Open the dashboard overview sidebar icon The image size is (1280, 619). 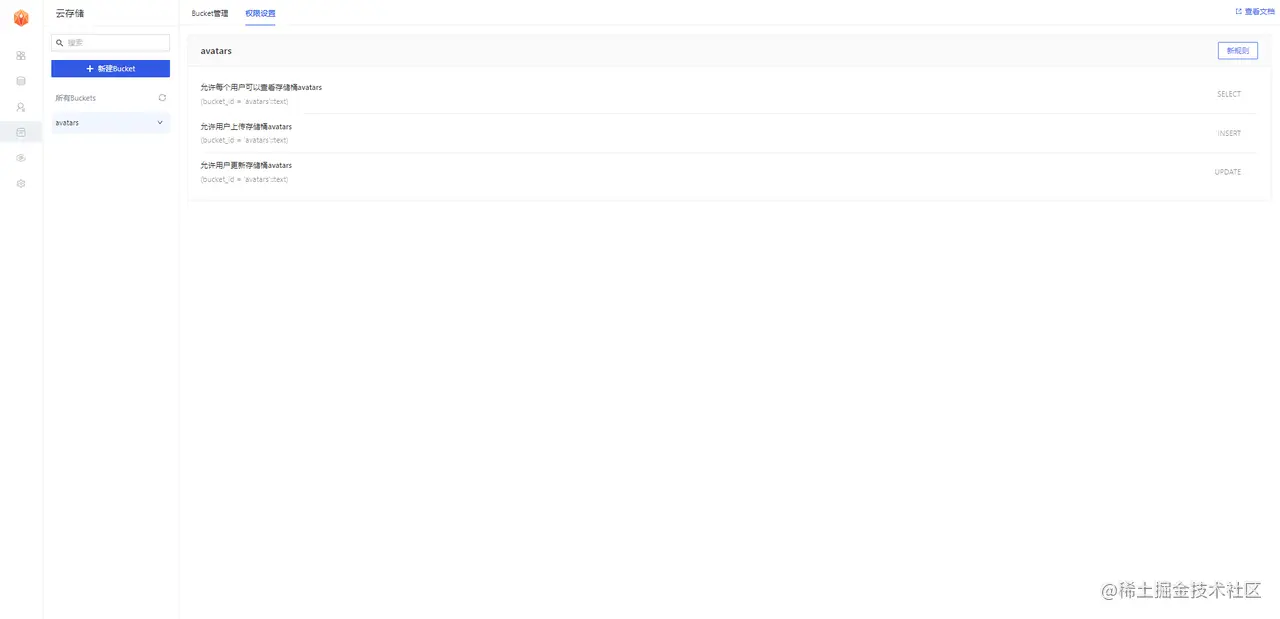coord(21,56)
